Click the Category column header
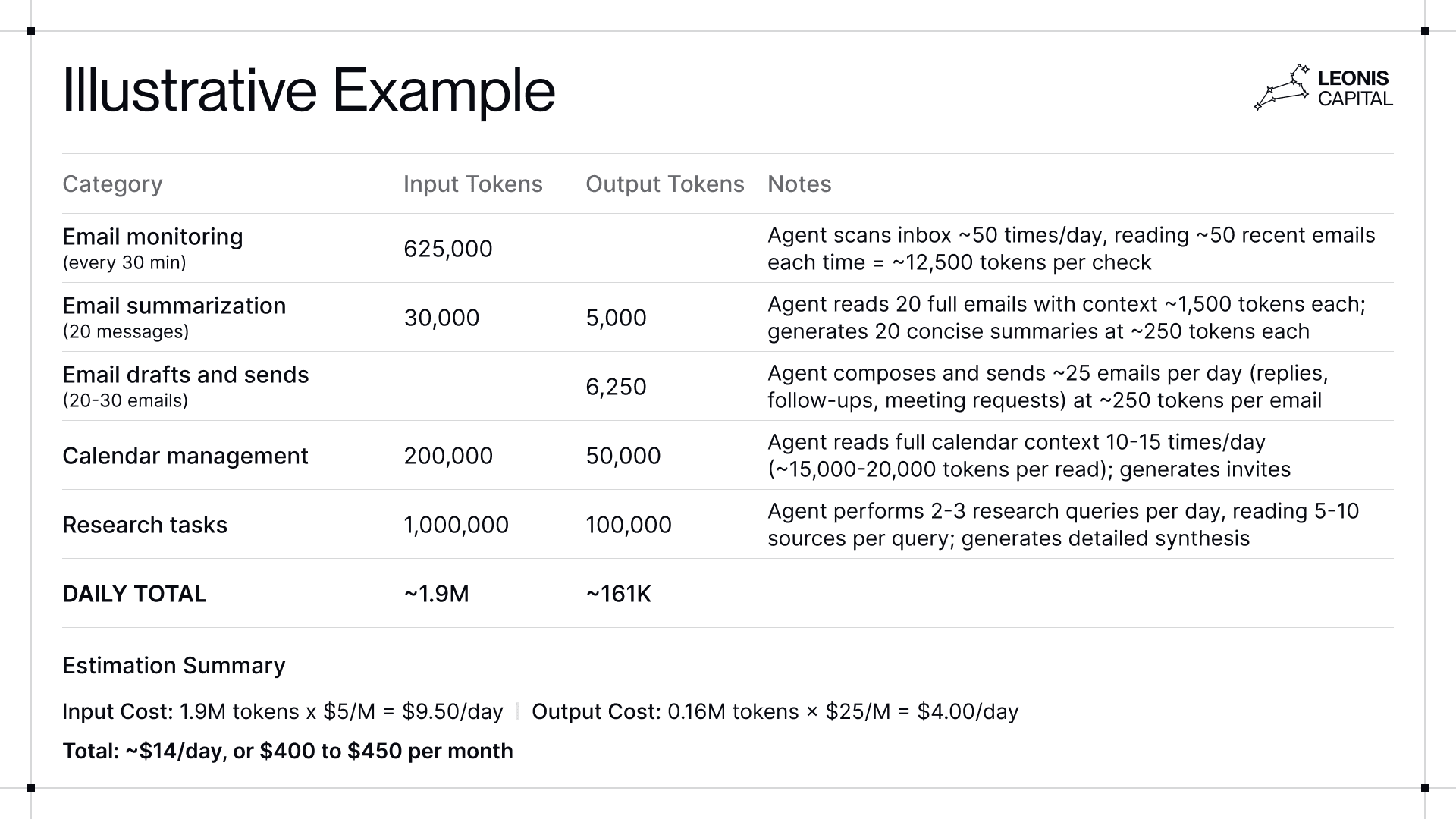Screen dimensions: 1456x819 tap(112, 184)
